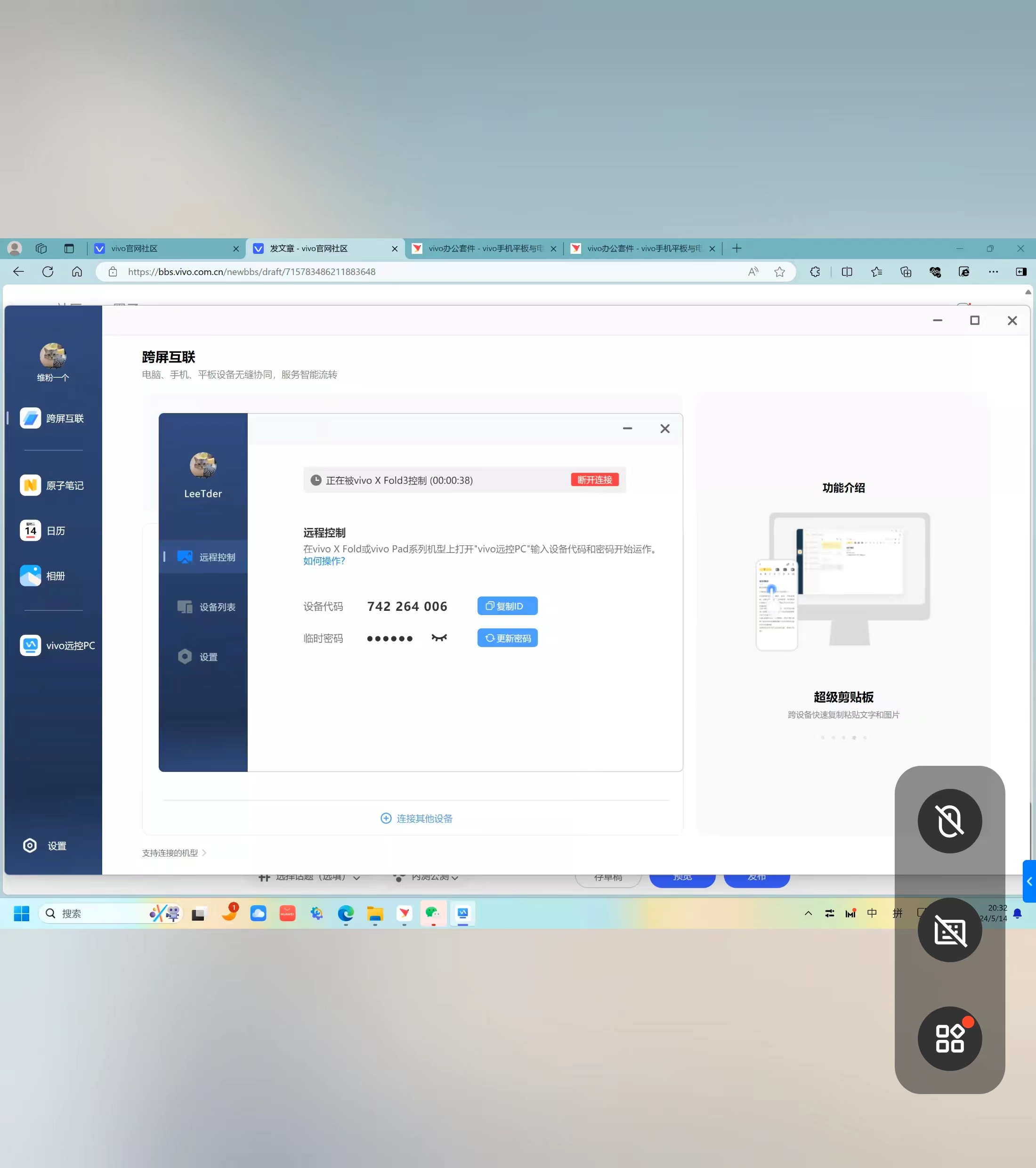Toggle Edge split screen icon

point(847,271)
